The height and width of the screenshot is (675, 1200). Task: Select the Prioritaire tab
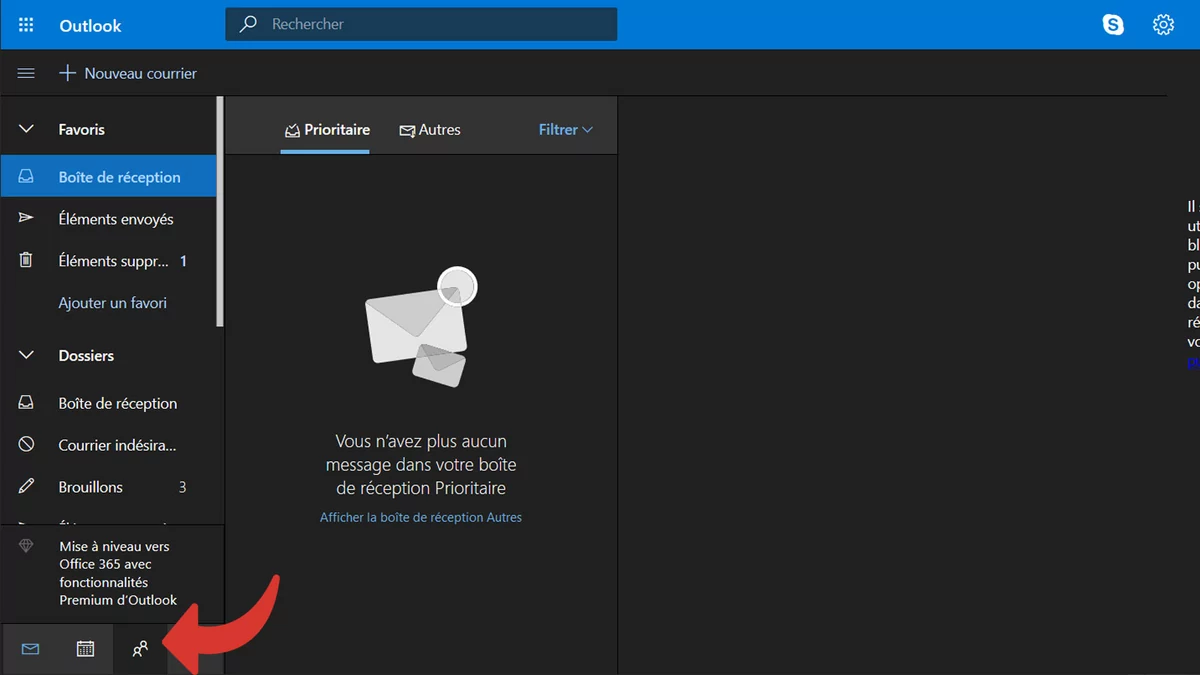(x=326, y=130)
